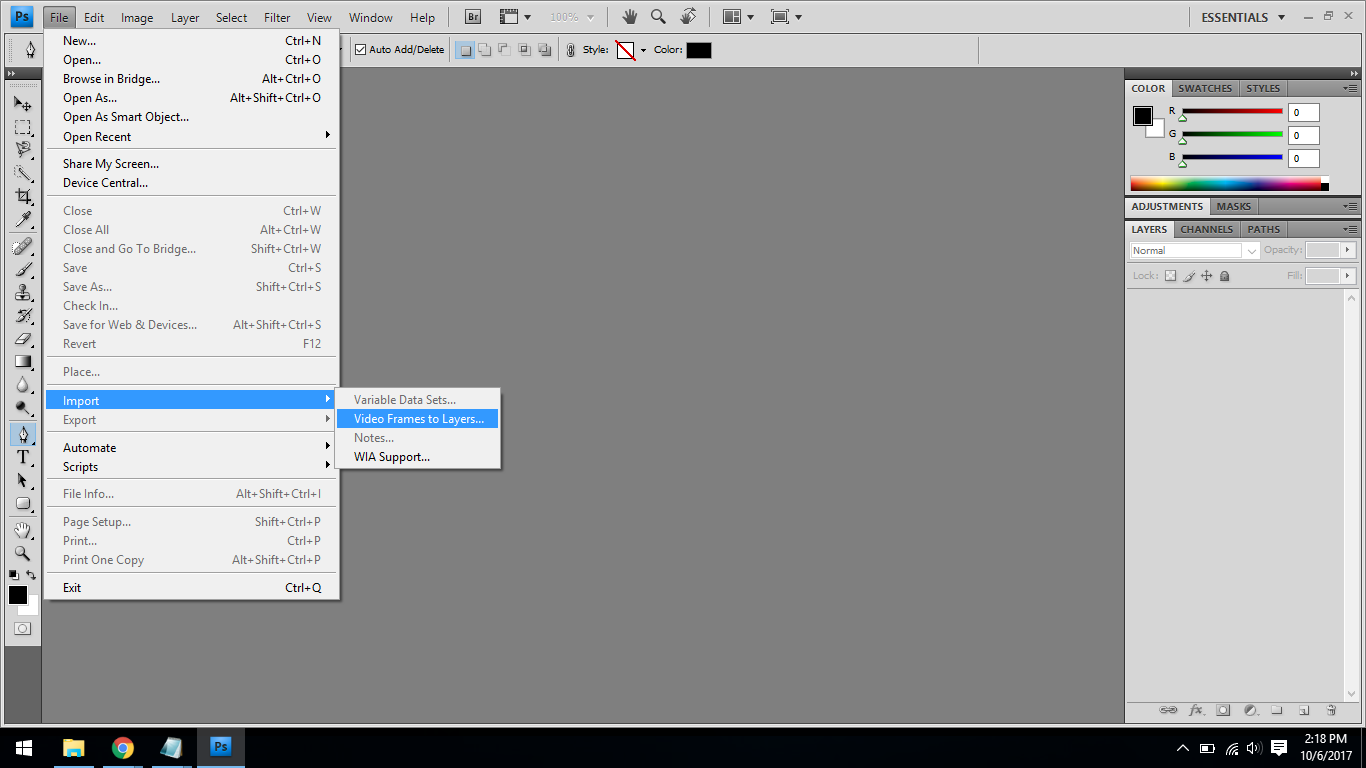Open the View Extras dropdown in the top bar

(x=515, y=17)
